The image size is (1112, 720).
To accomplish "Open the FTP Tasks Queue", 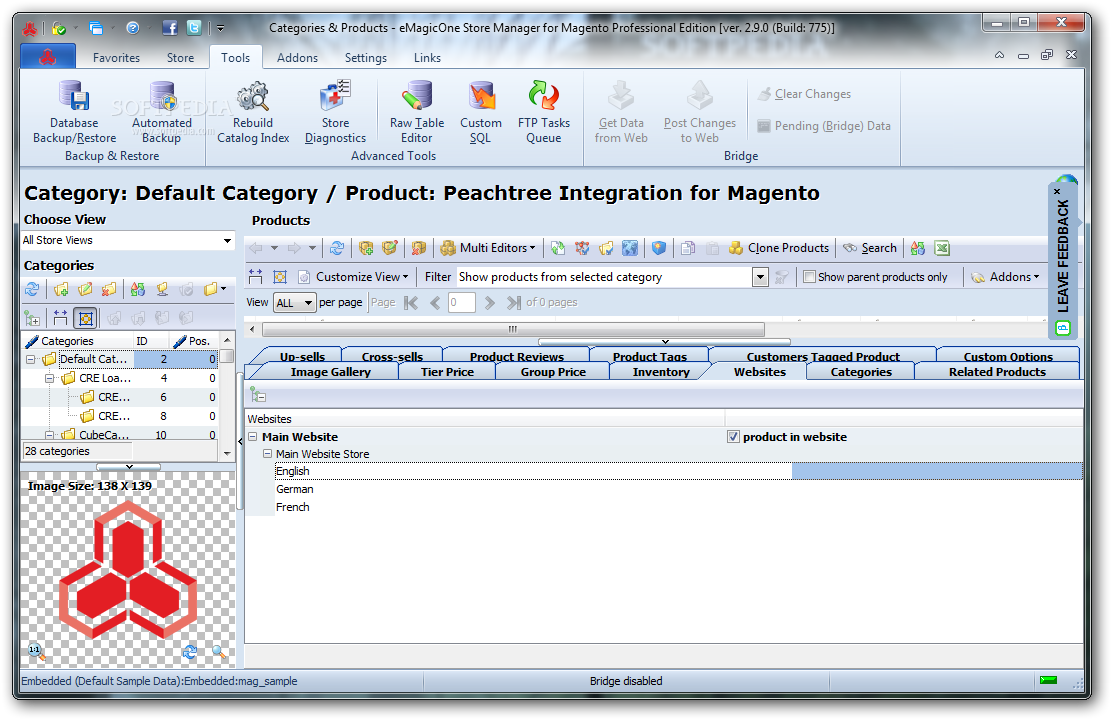I will click(x=544, y=112).
